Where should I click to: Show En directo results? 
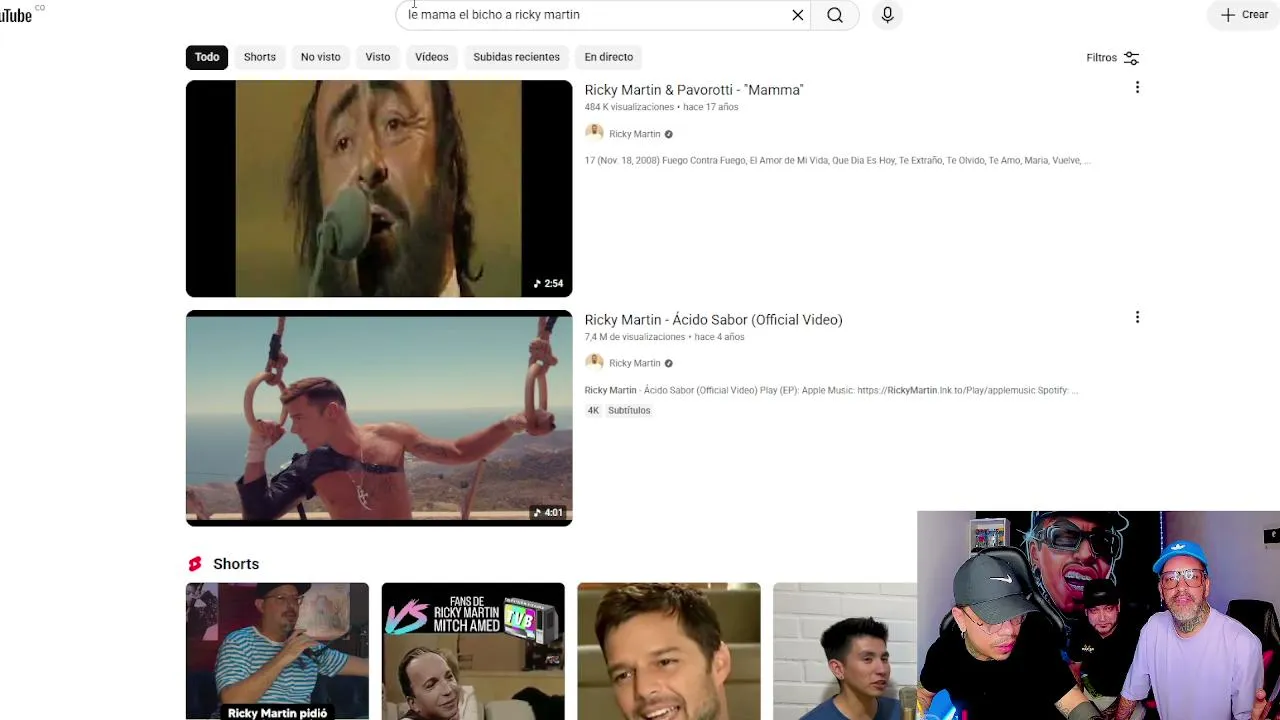(x=609, y=57)
